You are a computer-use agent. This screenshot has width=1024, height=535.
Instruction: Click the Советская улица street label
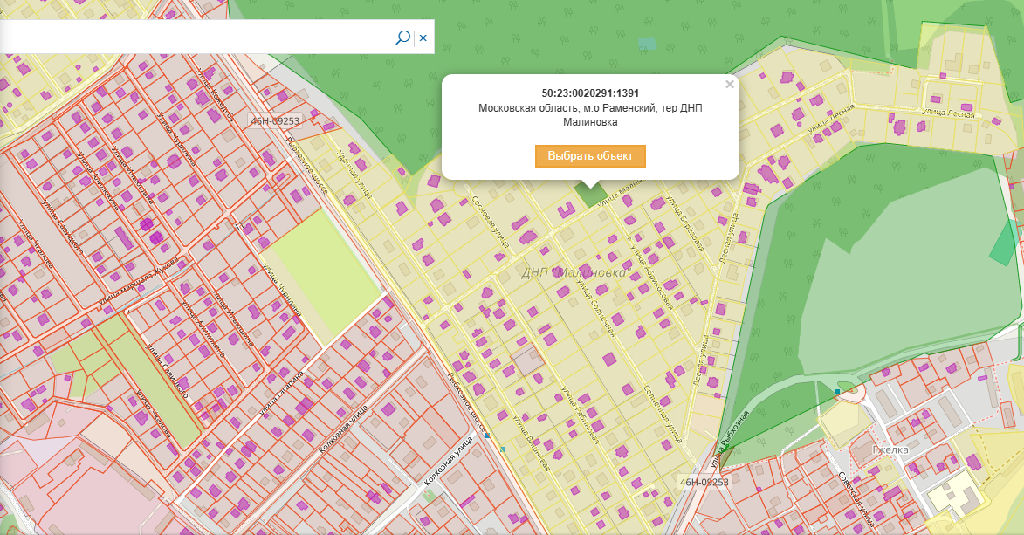(860, 500)
